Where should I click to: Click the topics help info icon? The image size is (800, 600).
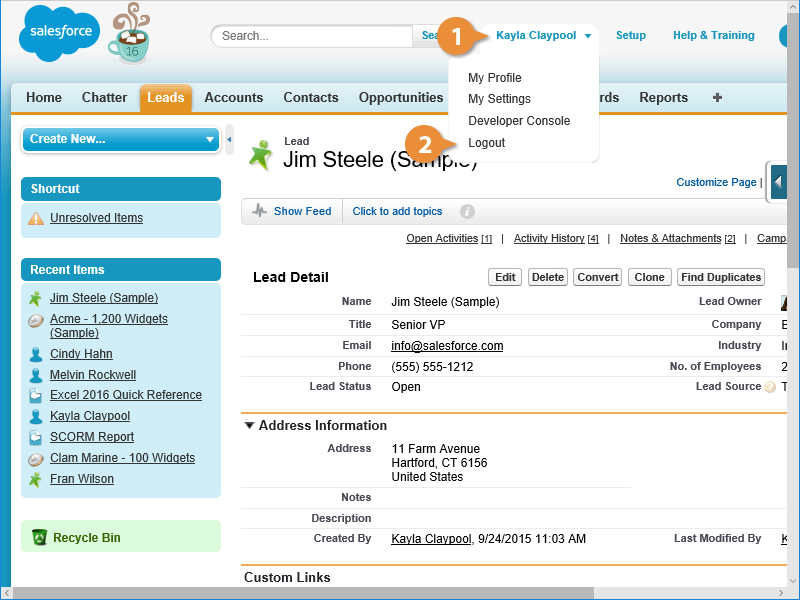coord(467,212)
